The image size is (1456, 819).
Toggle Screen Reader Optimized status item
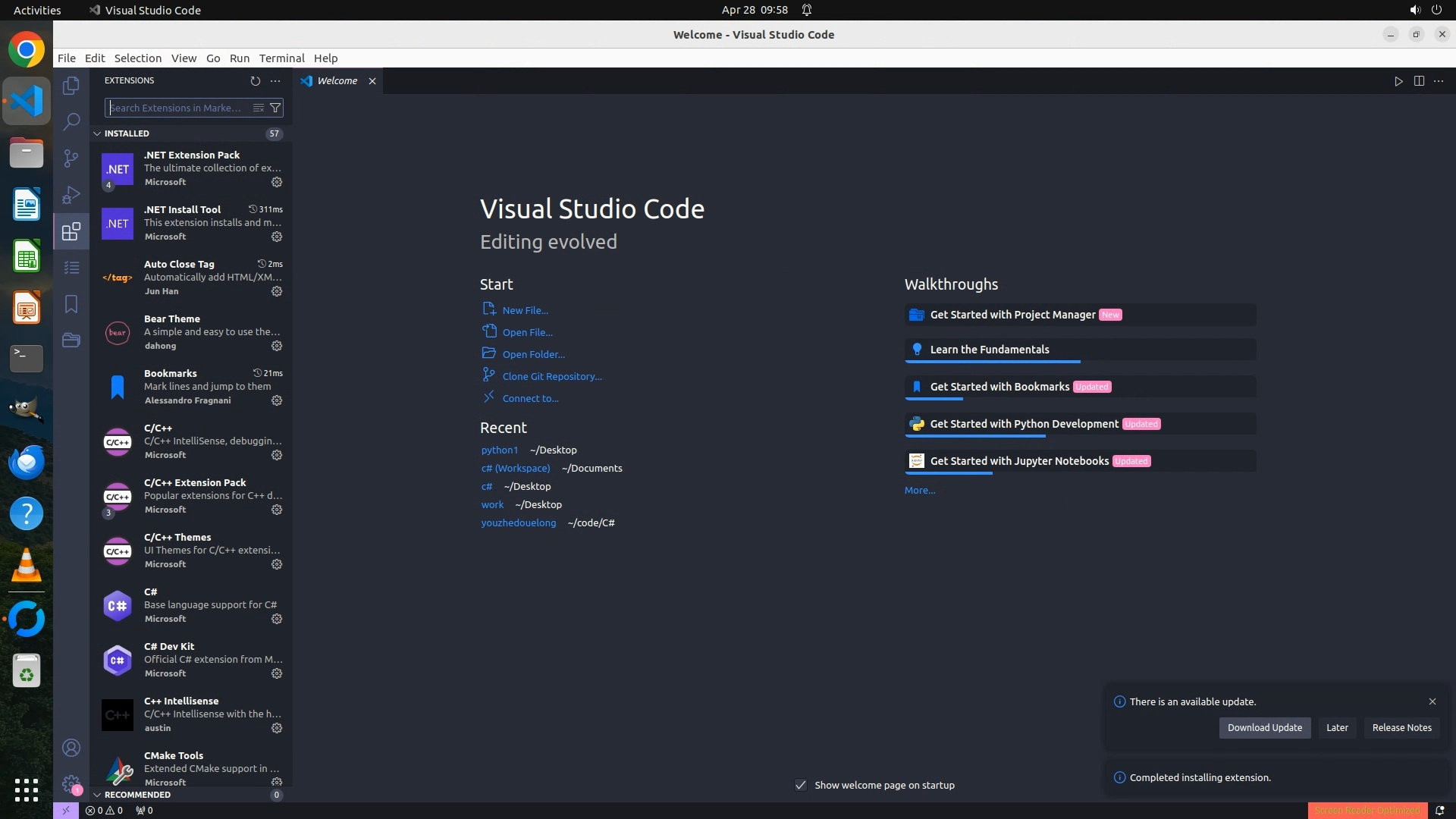[x=1367, y=810]
